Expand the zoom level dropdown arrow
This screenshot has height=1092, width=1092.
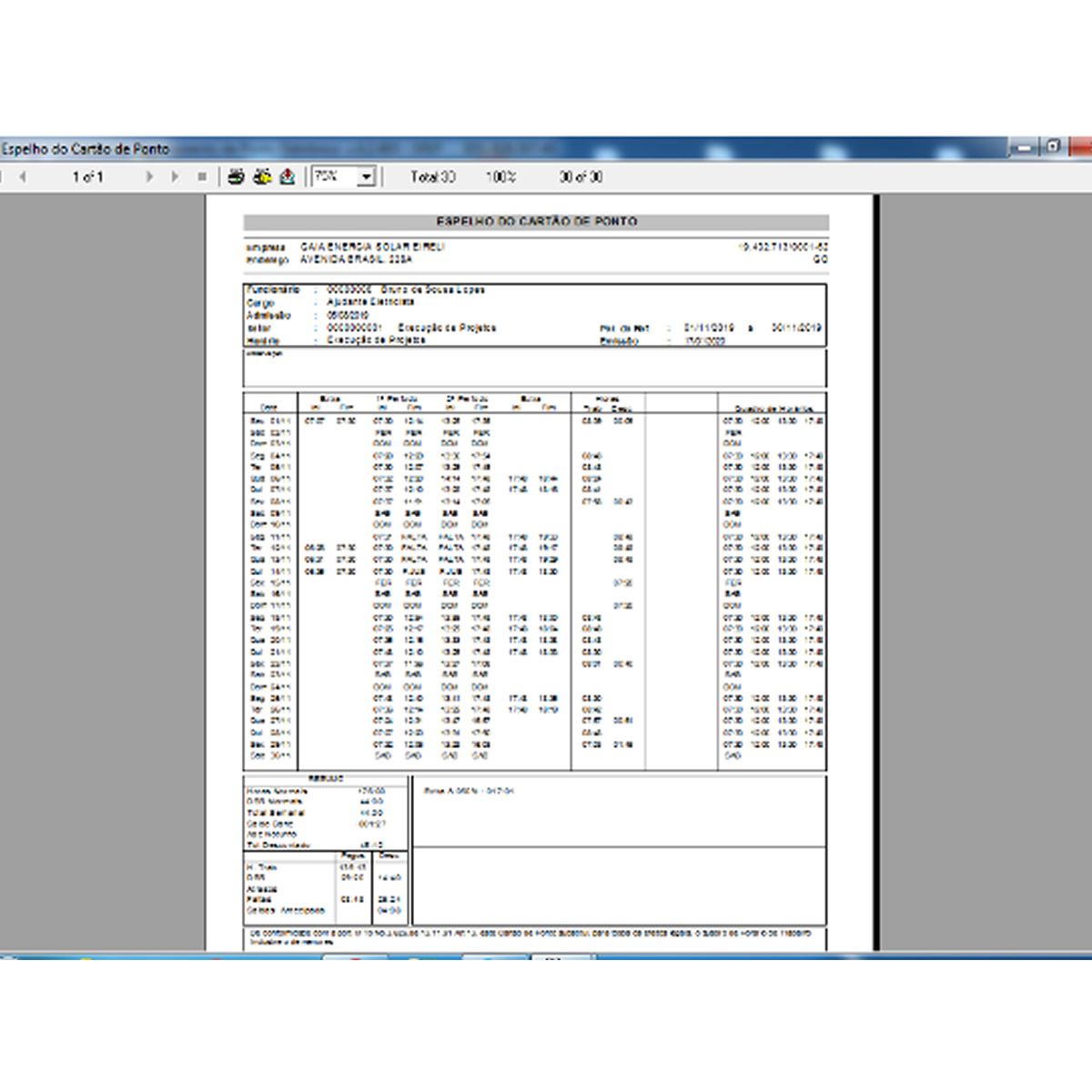click(x=366, y=177)
